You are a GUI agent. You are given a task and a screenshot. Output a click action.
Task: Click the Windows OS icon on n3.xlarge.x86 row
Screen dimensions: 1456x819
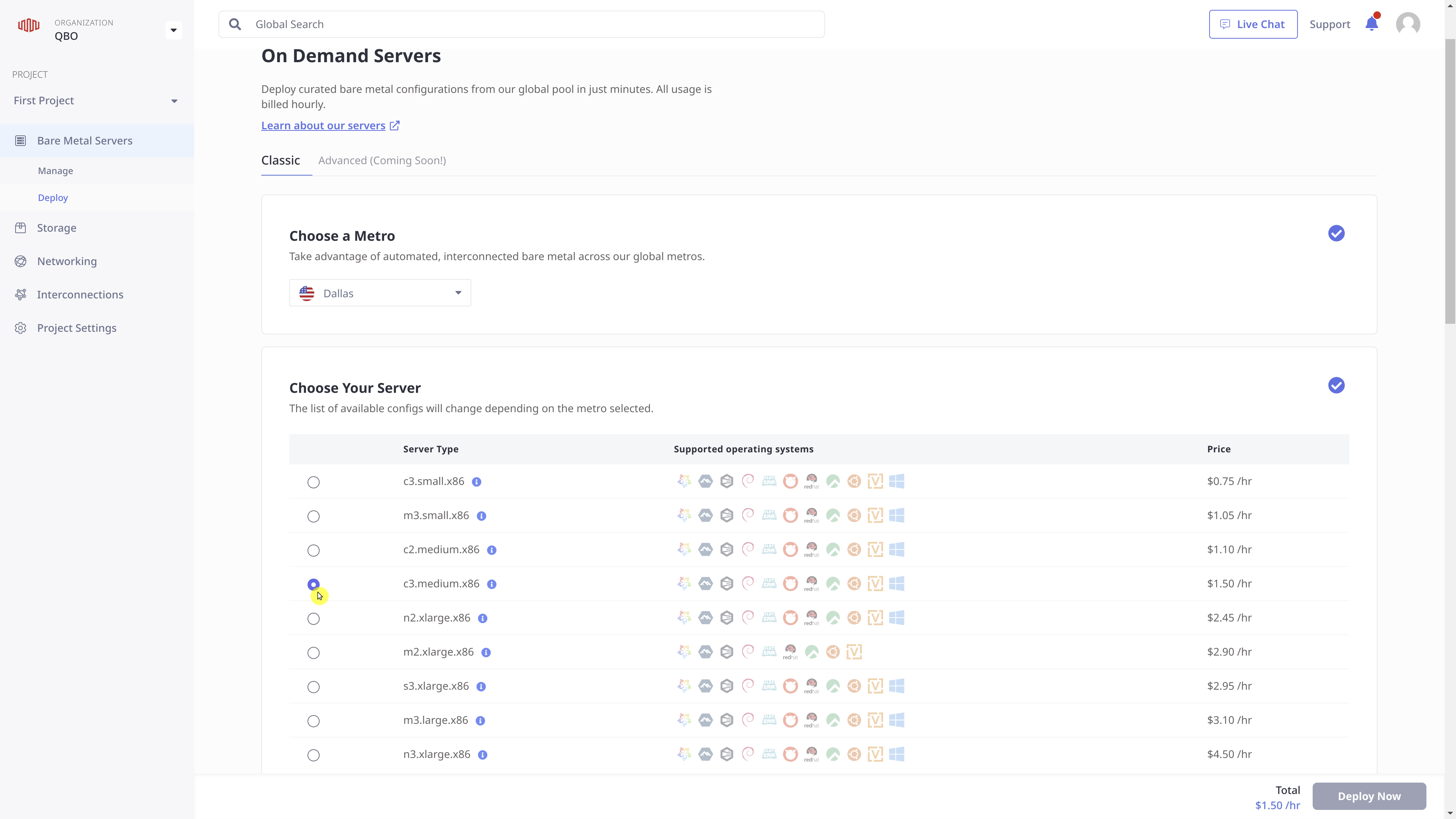897,754
